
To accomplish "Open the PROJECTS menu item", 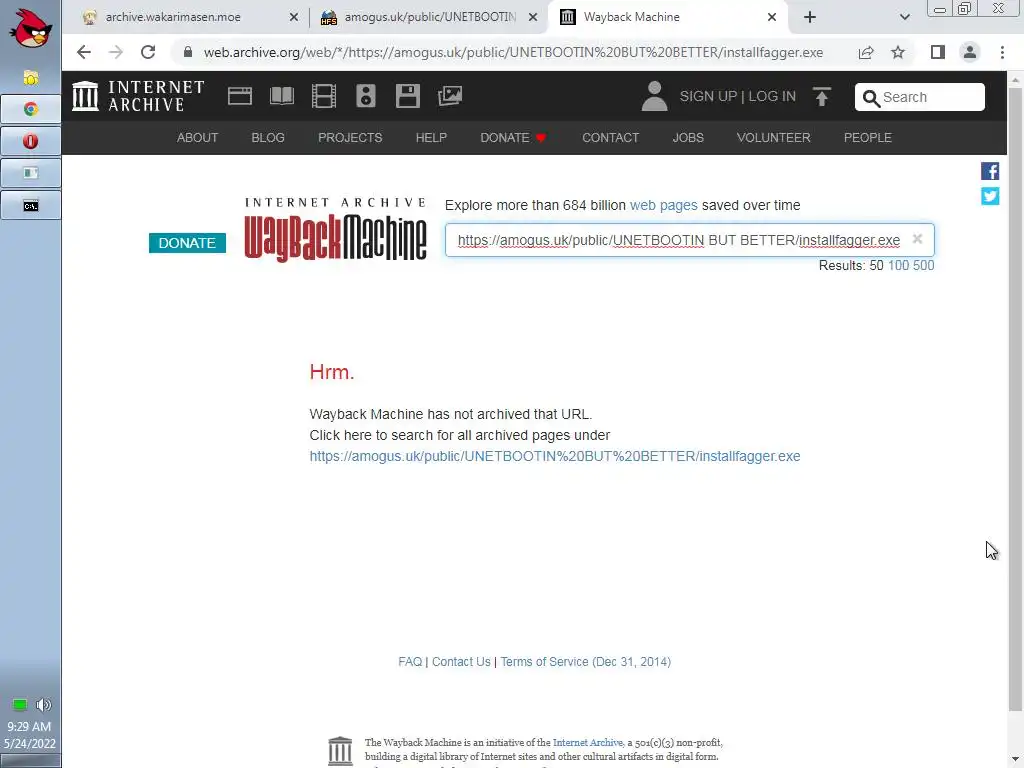I will (x=350, y=138).
